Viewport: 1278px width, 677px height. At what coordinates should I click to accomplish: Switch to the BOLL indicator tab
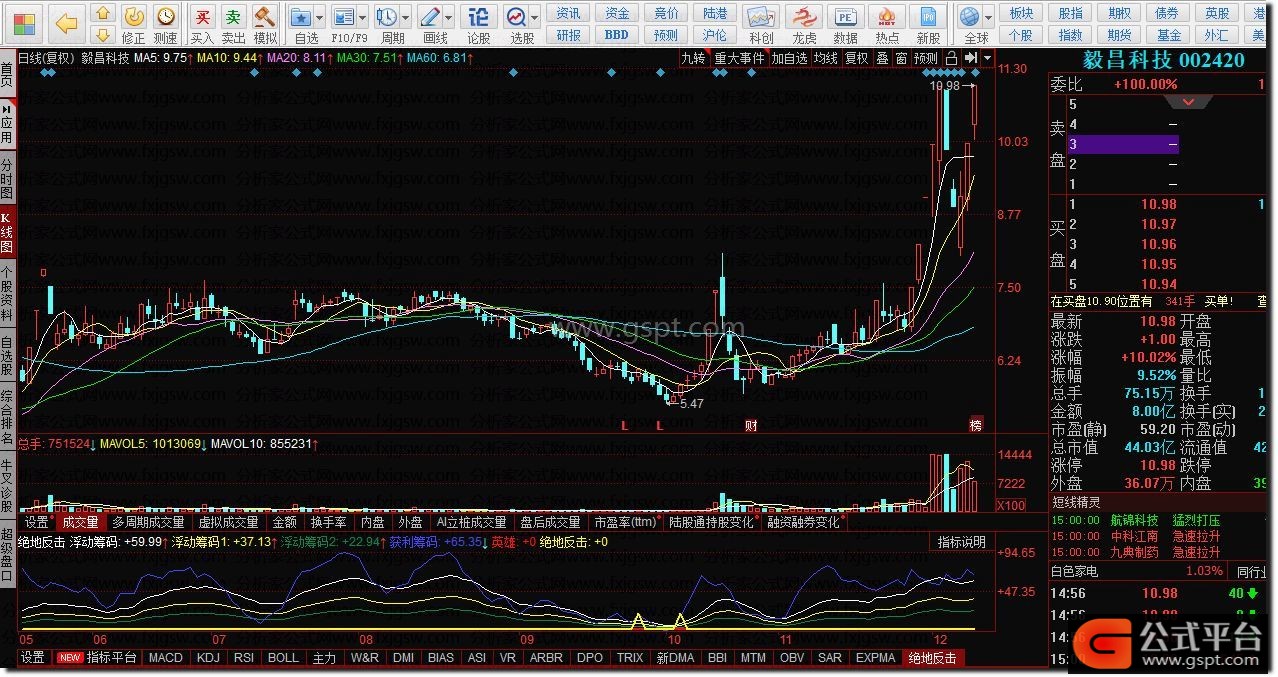tap(283, 658)
